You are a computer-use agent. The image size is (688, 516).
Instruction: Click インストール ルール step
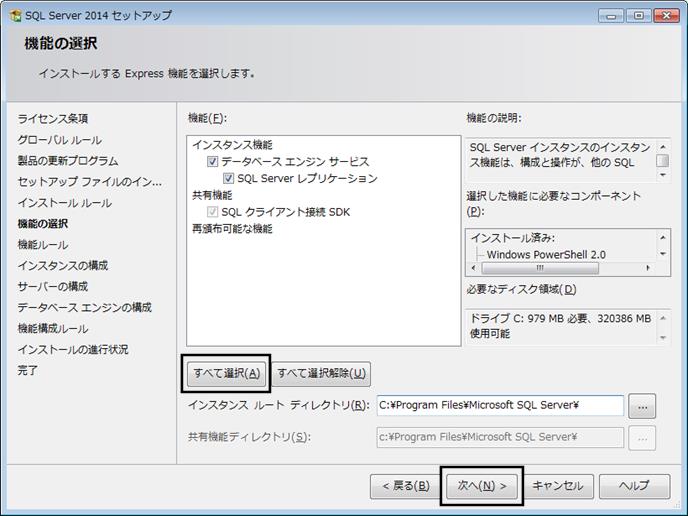64,203
